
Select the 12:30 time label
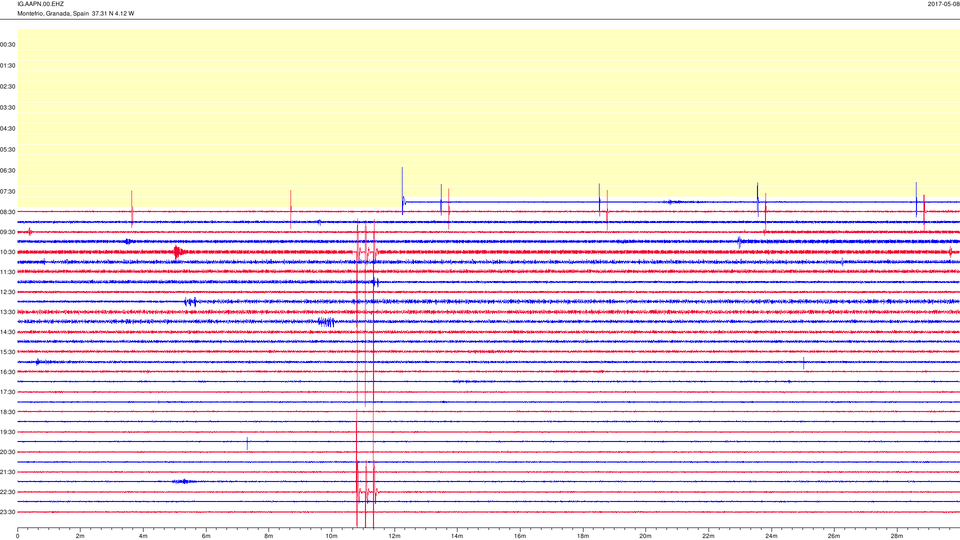[x=8, y=292]
